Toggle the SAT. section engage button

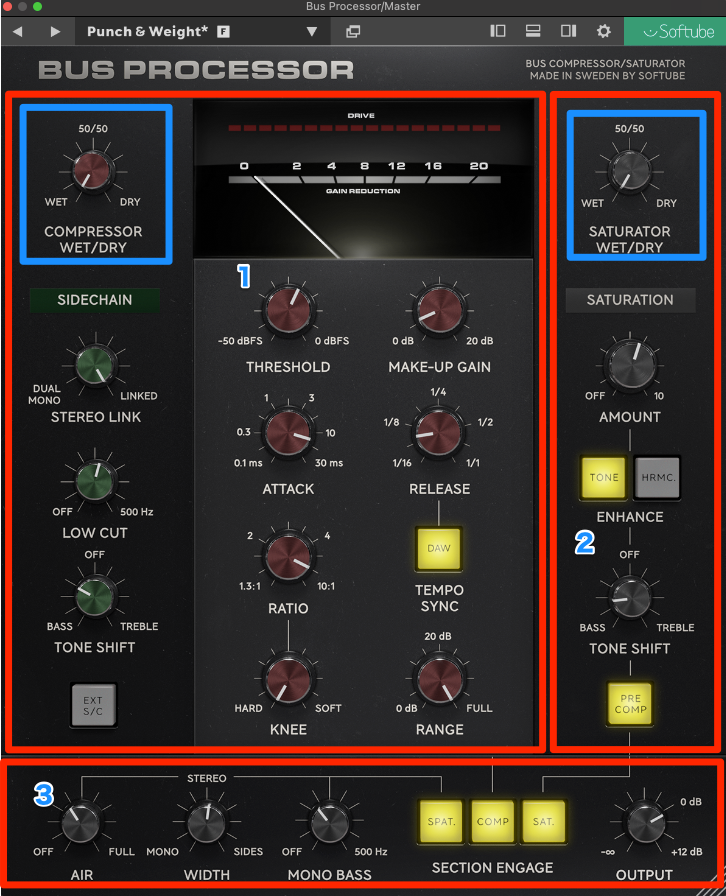[544, 821]
